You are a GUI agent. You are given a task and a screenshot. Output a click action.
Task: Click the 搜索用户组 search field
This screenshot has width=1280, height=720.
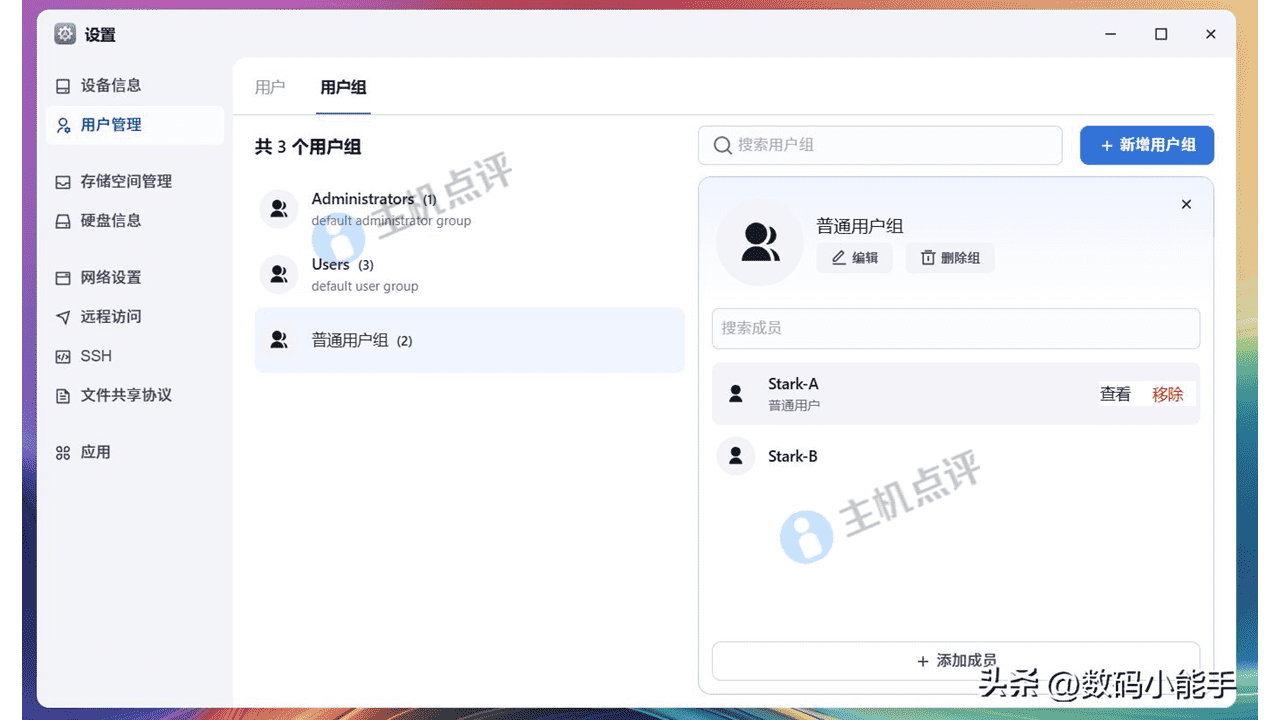click(880, 146)
